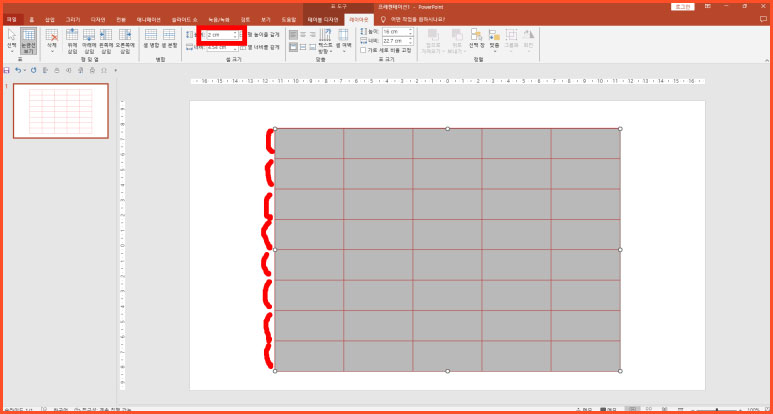Viewport: 773px width, 414px height.
Task: Increase table height with the up stepper
Action: (410, 30)
